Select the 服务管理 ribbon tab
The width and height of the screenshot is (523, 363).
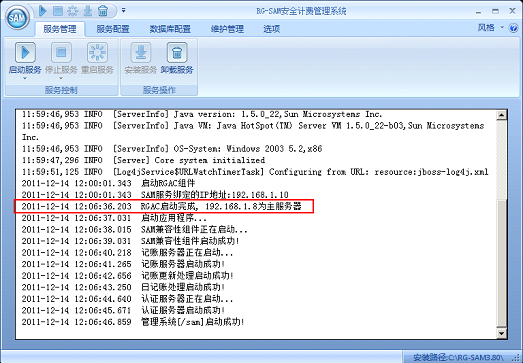coord(60,29)
